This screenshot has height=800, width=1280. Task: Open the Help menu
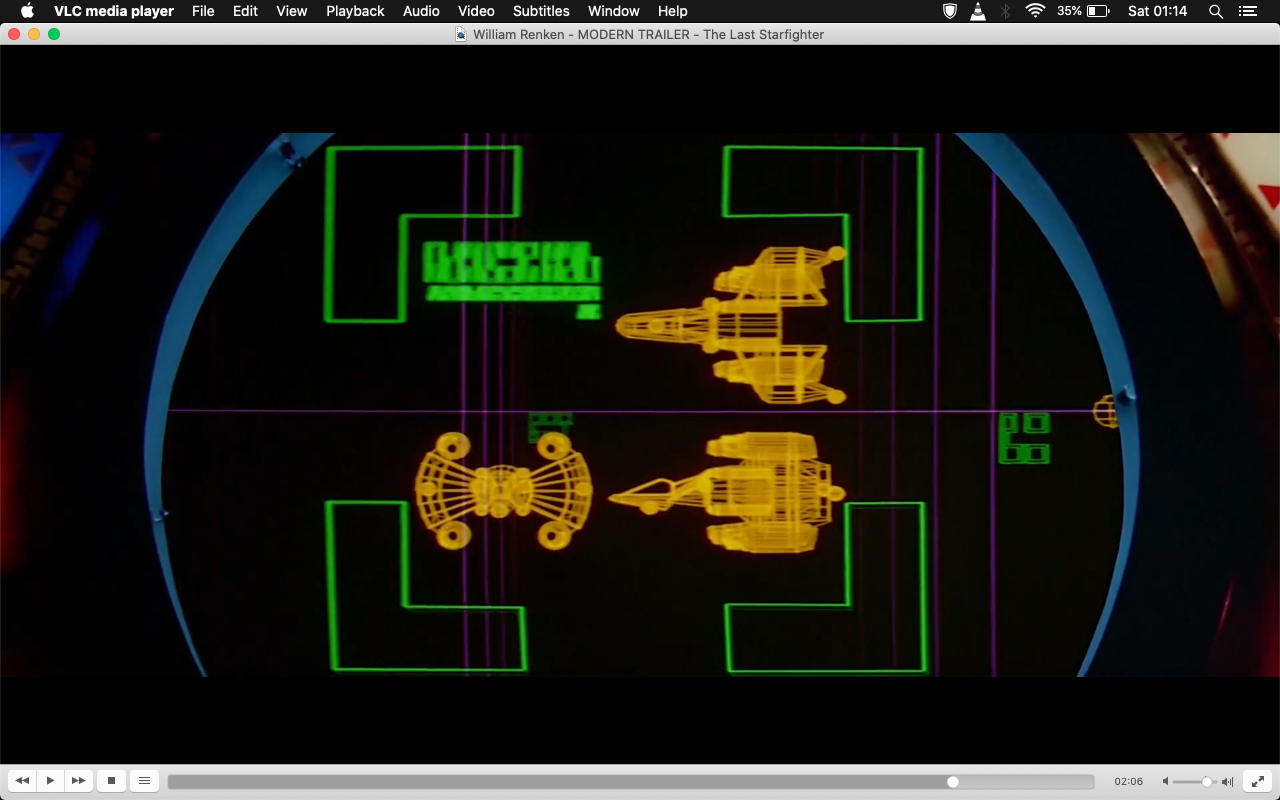673,11
